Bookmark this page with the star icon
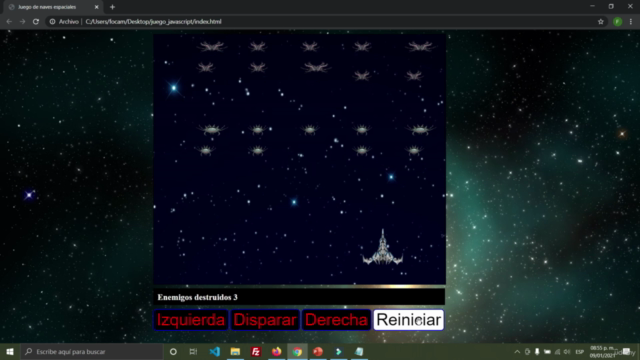The width and height of the screenshot is (640, 360). point(600,22)
